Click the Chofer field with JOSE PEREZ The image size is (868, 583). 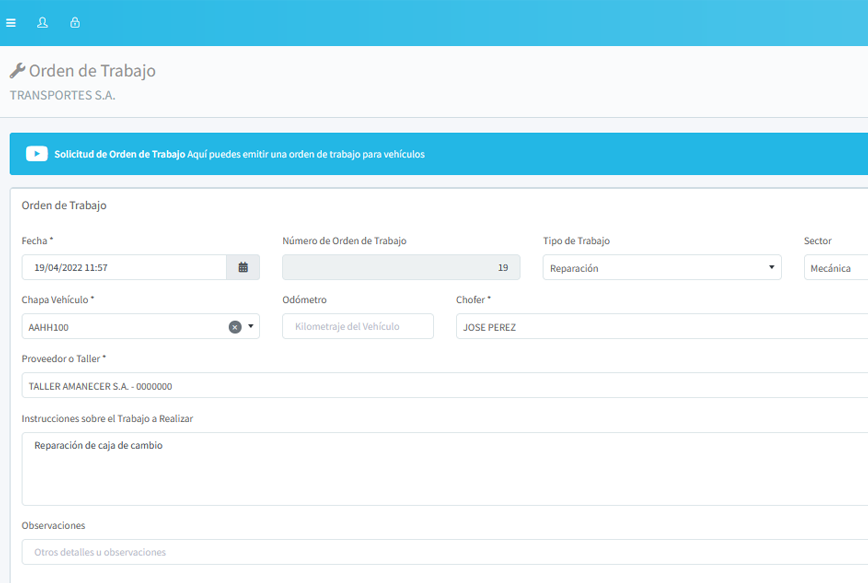coord(660,326)
